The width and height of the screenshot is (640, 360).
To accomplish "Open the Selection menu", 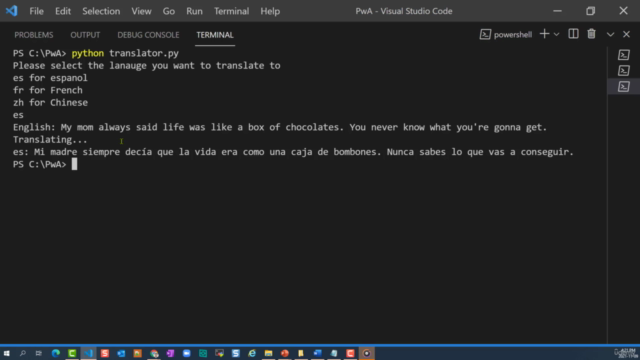I will [101, 11].
